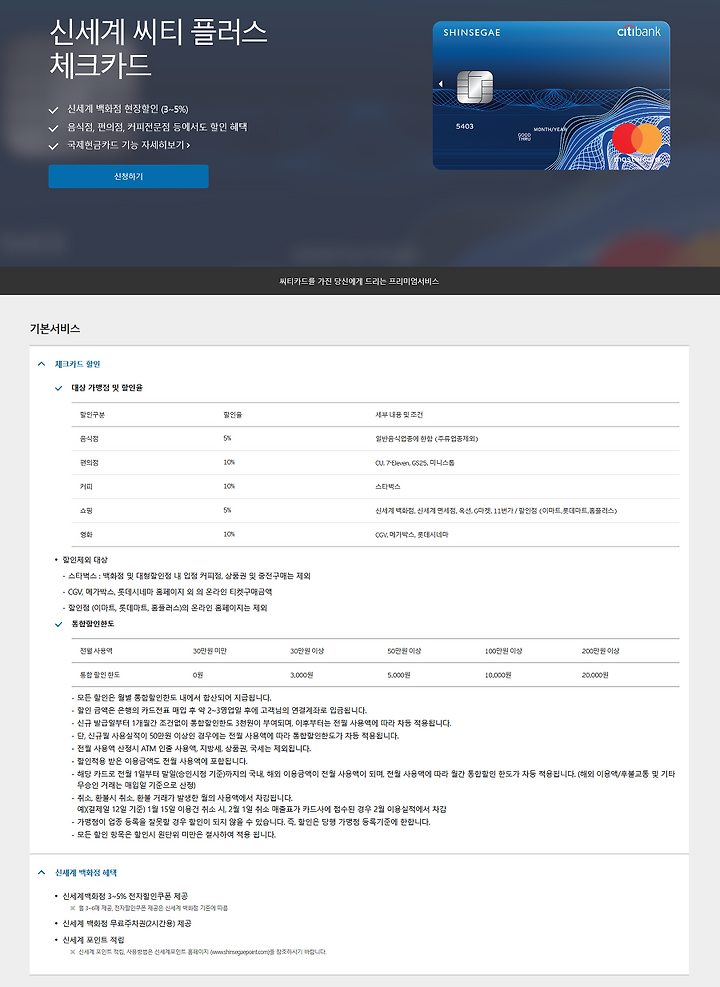Click the CGV, 메가박스, 롯데시네마 detail cell
The width and height of the screenshot is (720, 987).
point(412,534)
